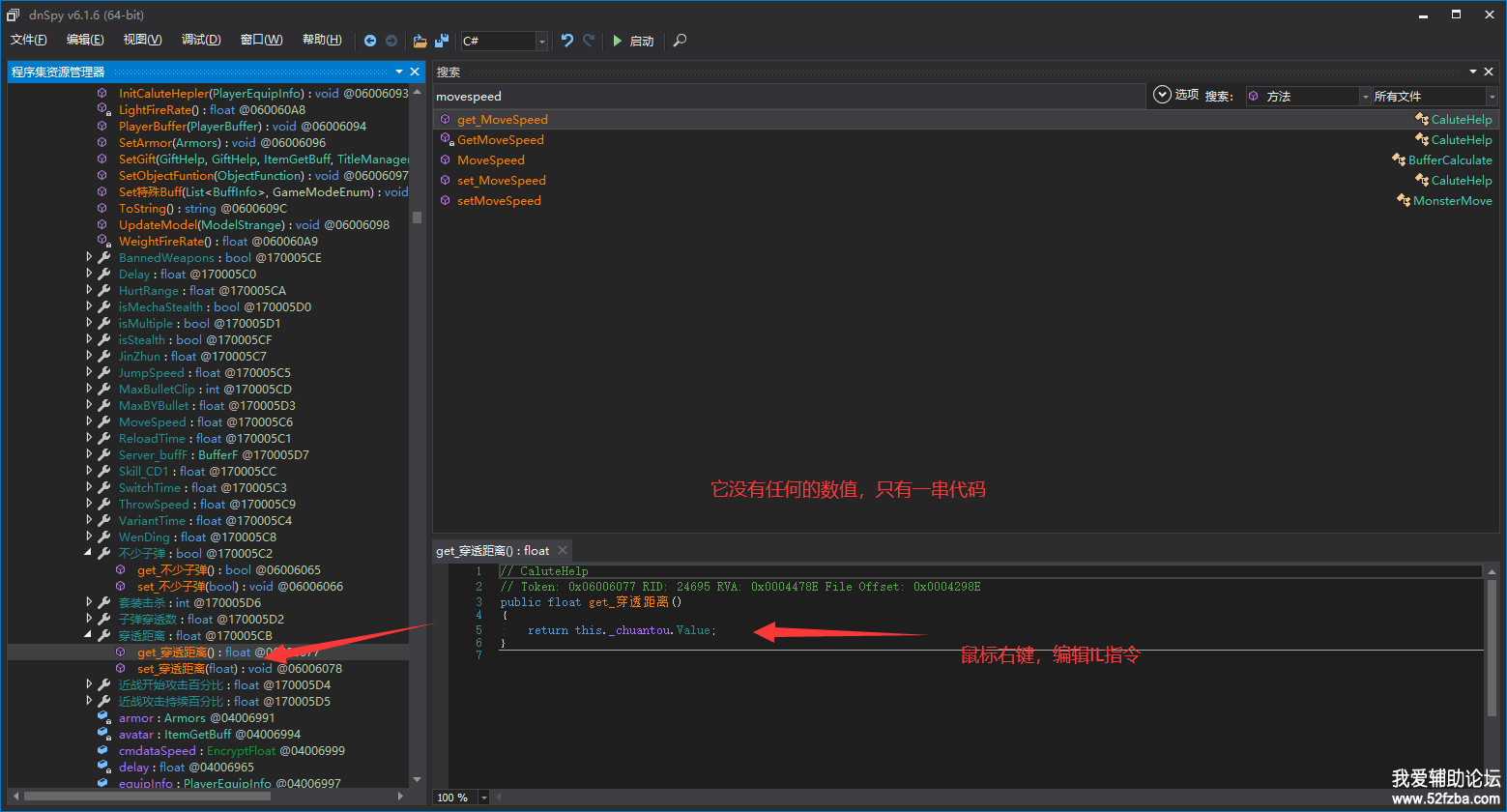
Task: Click the movespeed search input field
Action: point(790,96)
